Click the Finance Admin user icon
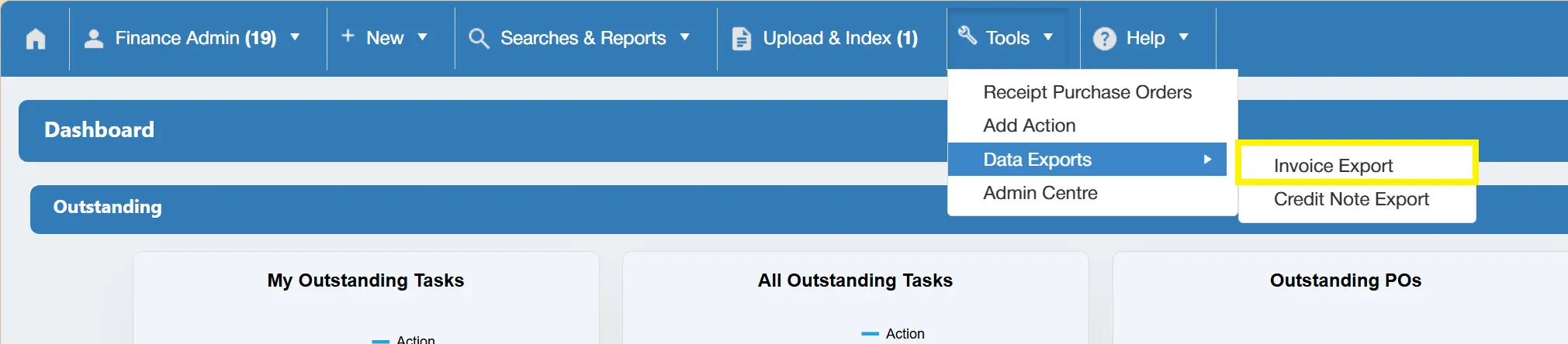The width and height of the screenshot is (1568, 344). click(94, 39)
